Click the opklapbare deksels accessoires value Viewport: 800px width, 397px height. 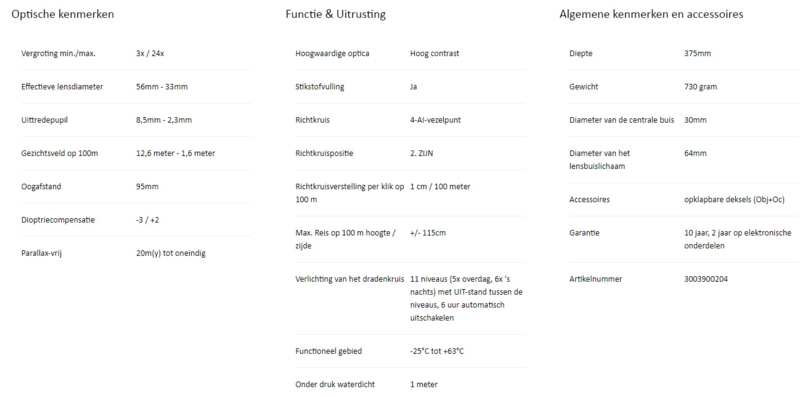734,200
